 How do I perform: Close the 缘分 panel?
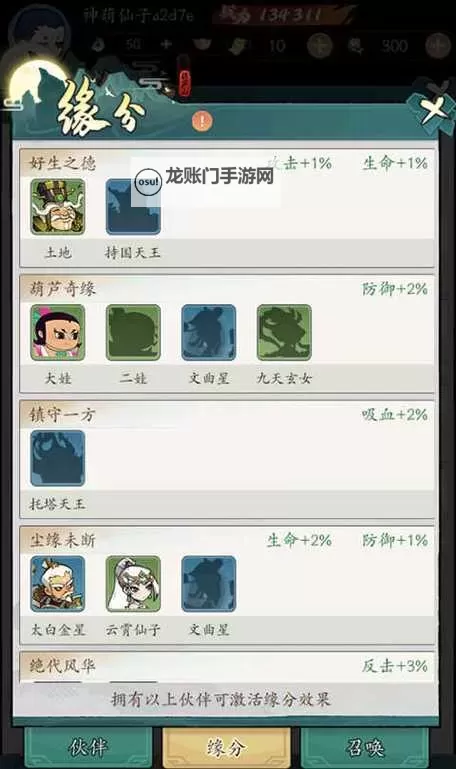click(433, 107)
